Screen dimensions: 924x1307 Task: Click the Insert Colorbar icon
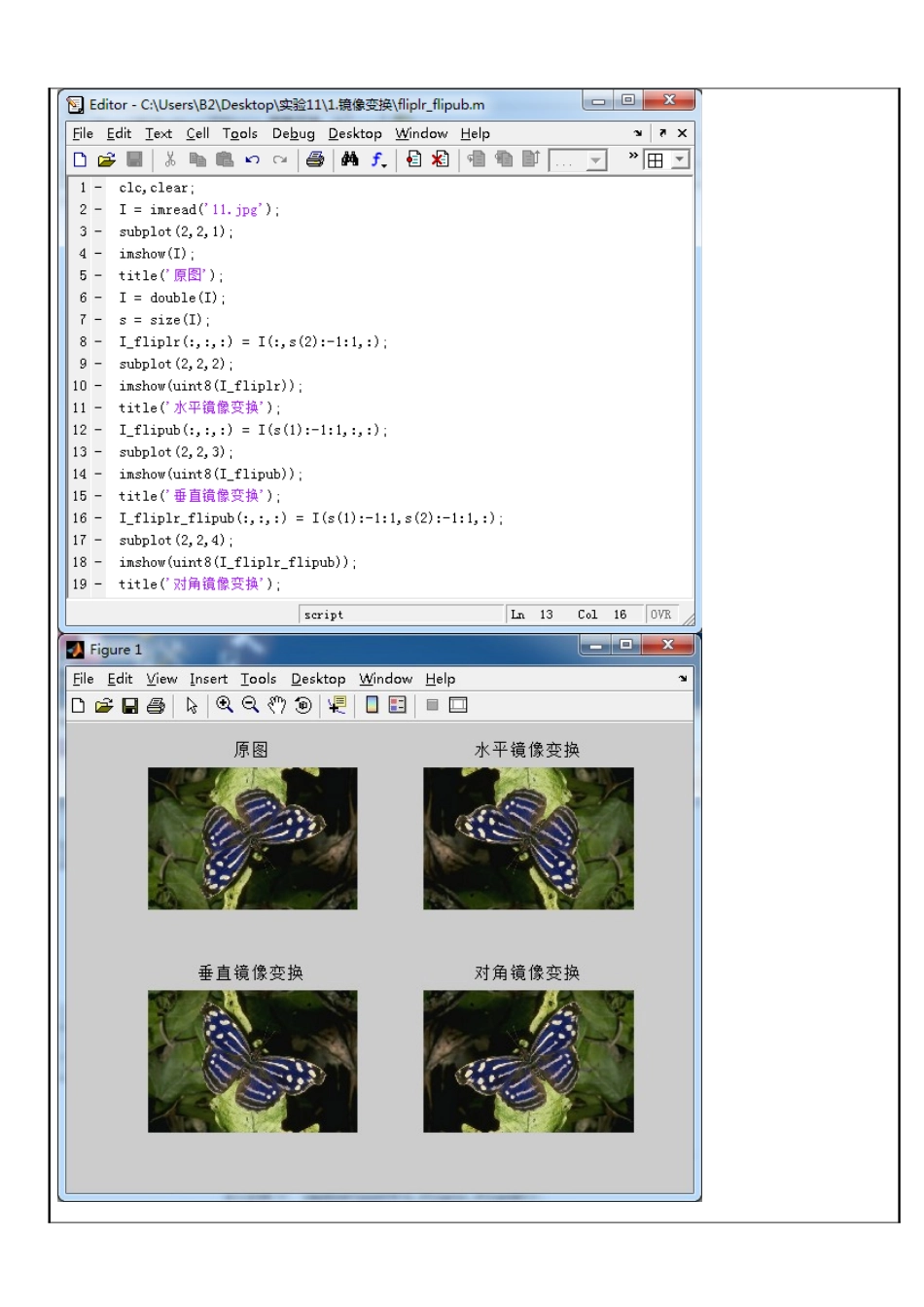(x=372, y=706)
